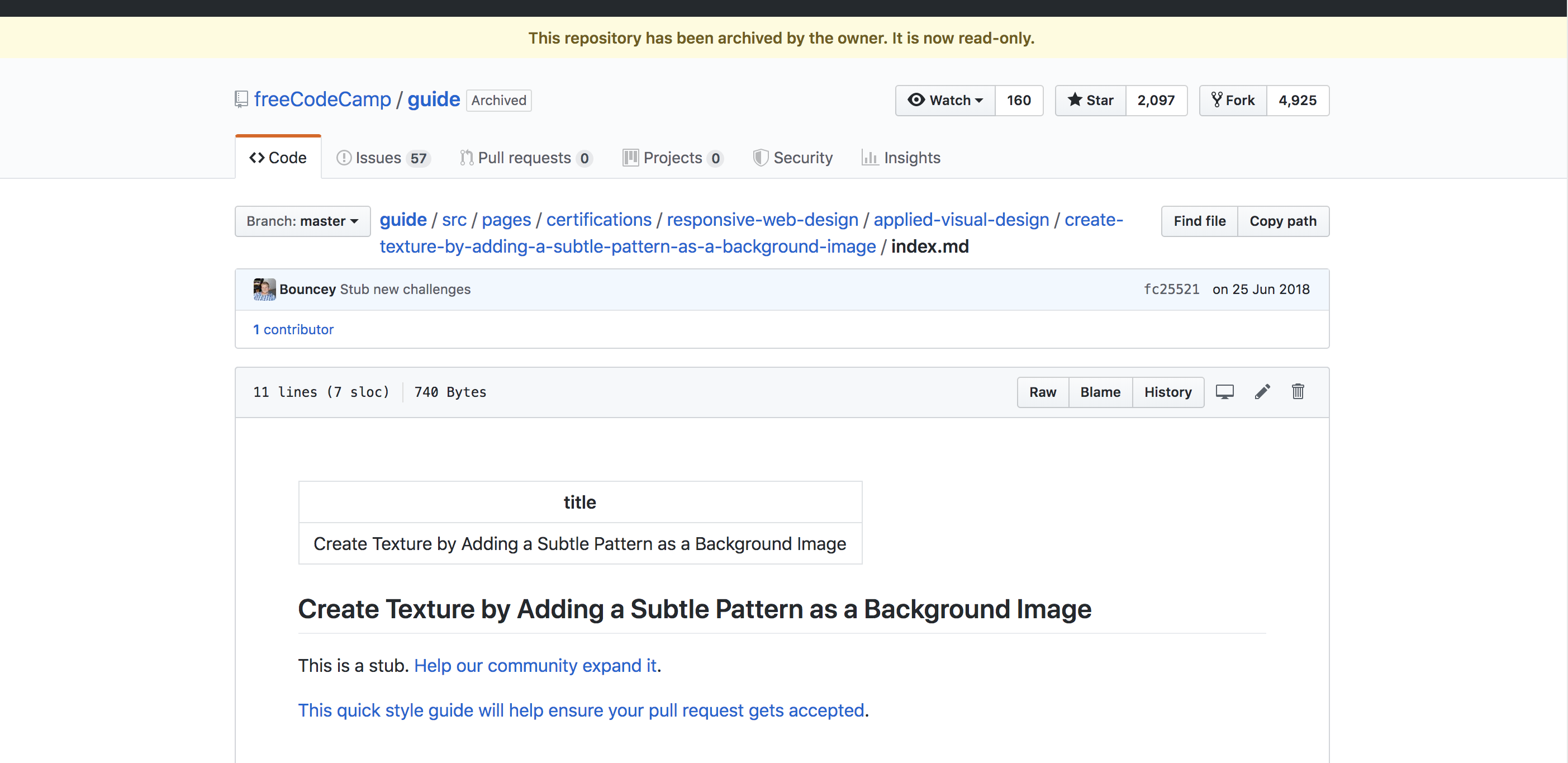This screenshot has width=1568, height=763.
Task: Switch to the Issues tab
Action: pyautogui.click(x=383, y=157)
